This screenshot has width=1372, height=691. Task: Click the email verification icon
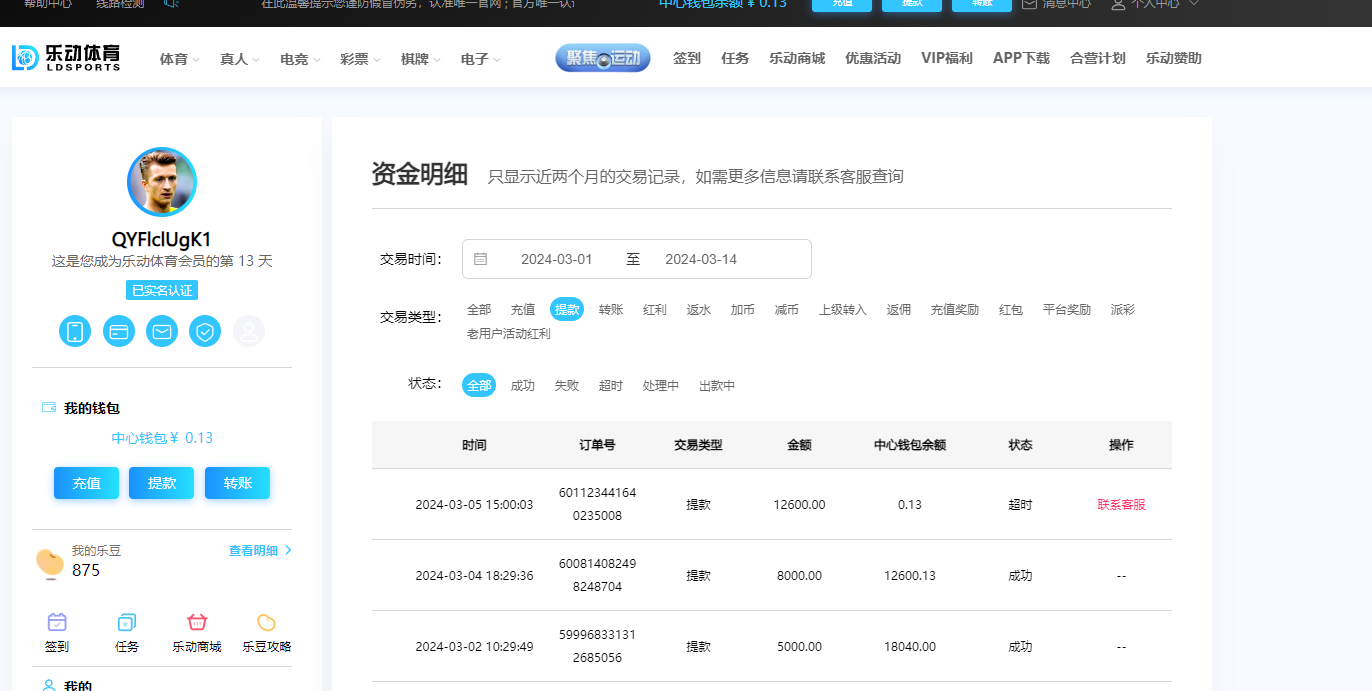pos(162,331)
